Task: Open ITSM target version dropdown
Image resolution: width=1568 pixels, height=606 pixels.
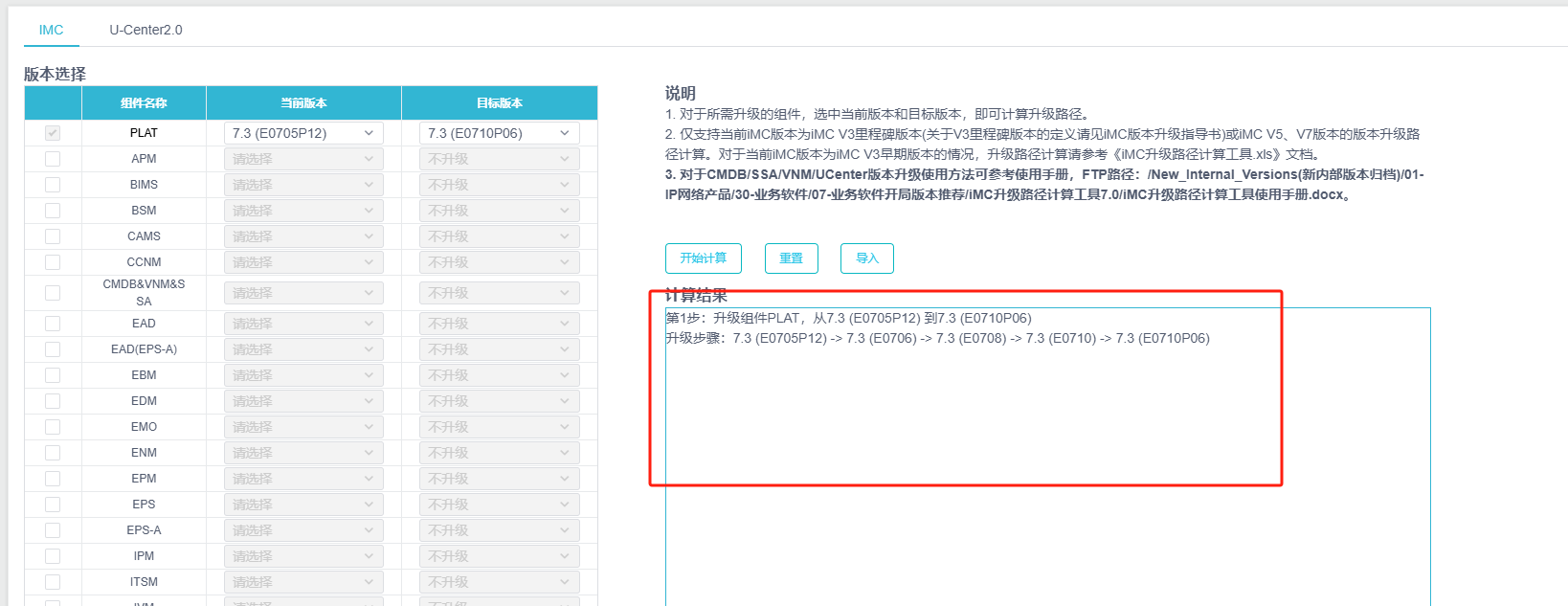Action: pyautogui.click(x=499, y=582)
